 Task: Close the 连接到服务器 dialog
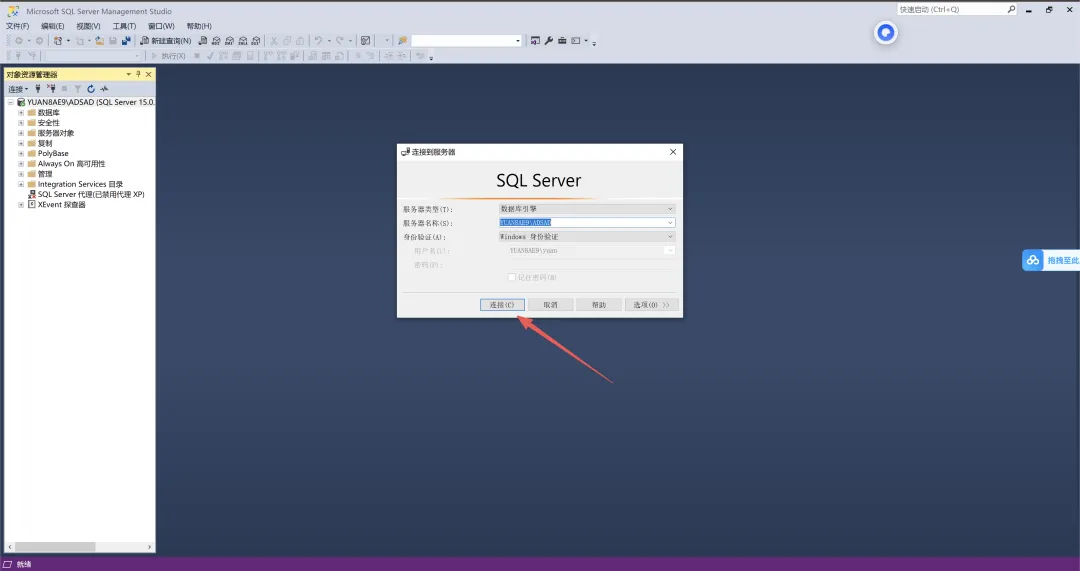(673, 152)
